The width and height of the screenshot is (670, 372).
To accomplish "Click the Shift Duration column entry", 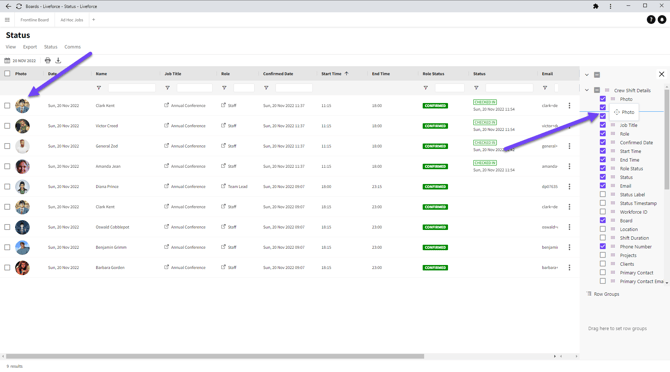I will coord(634,238).
